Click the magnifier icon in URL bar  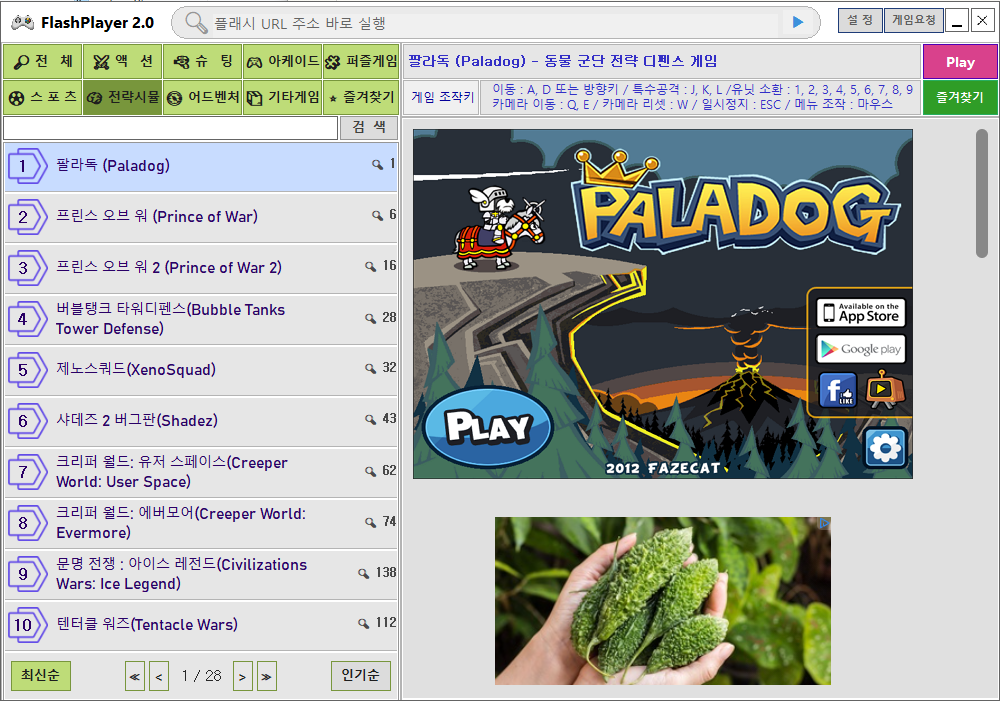point(196,23)
